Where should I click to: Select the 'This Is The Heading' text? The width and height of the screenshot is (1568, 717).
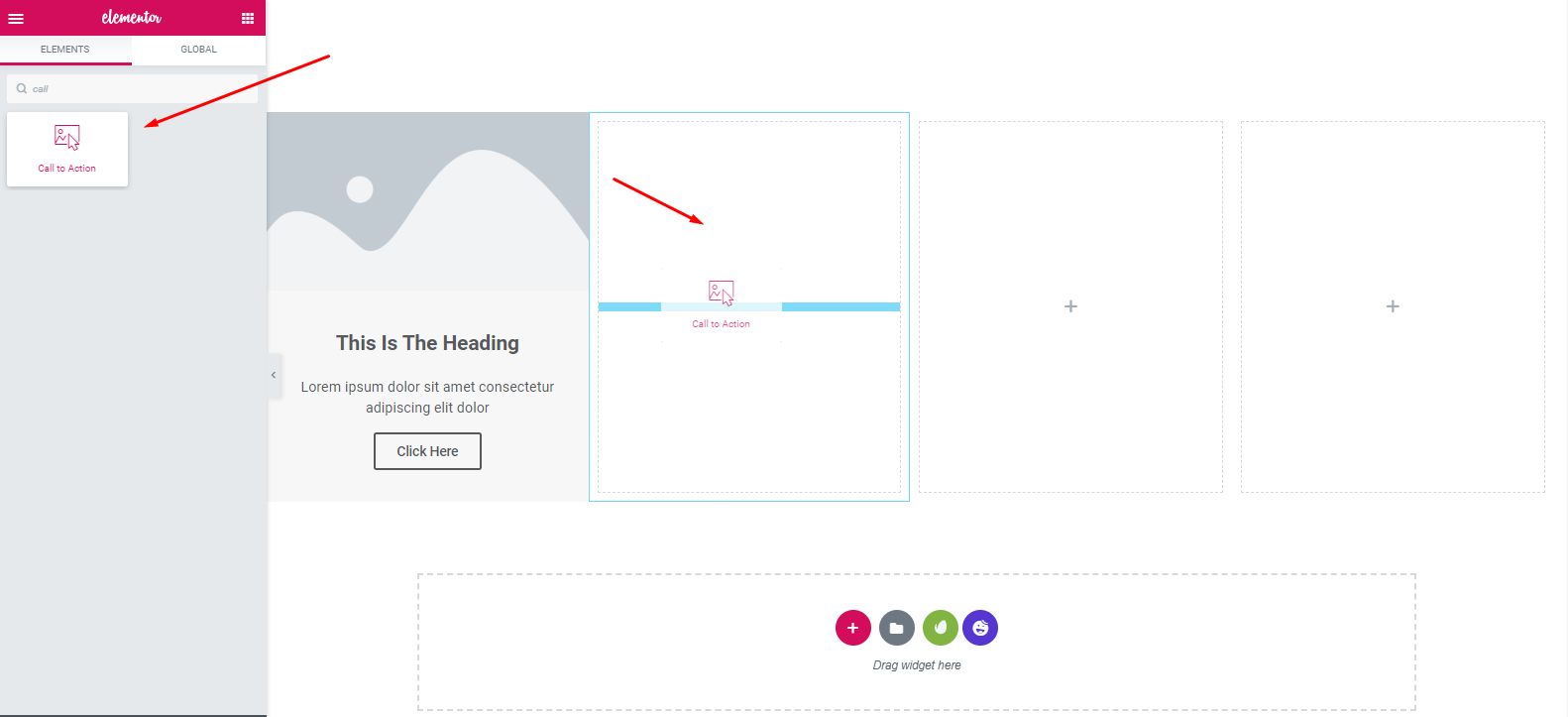(427, 343)
